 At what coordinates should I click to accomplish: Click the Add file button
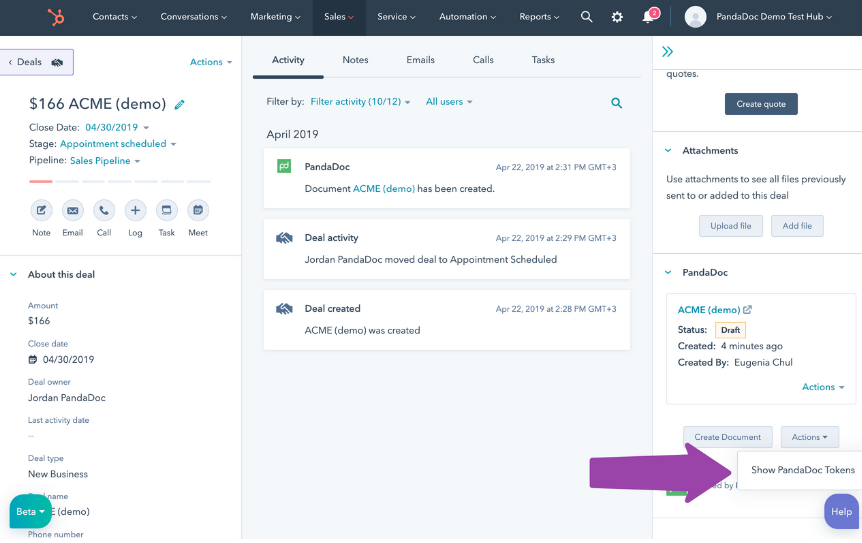(797, 226)
